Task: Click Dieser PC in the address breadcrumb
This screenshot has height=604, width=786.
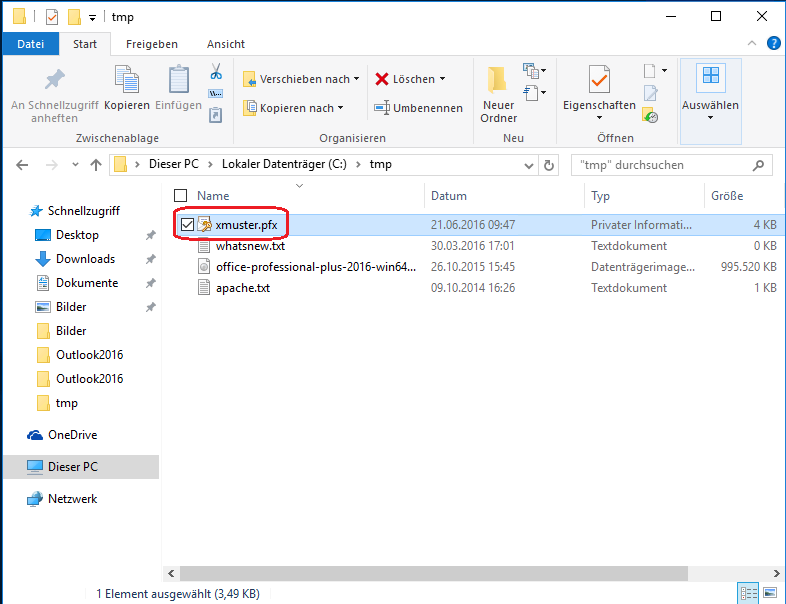Action: tap(173, 164)
